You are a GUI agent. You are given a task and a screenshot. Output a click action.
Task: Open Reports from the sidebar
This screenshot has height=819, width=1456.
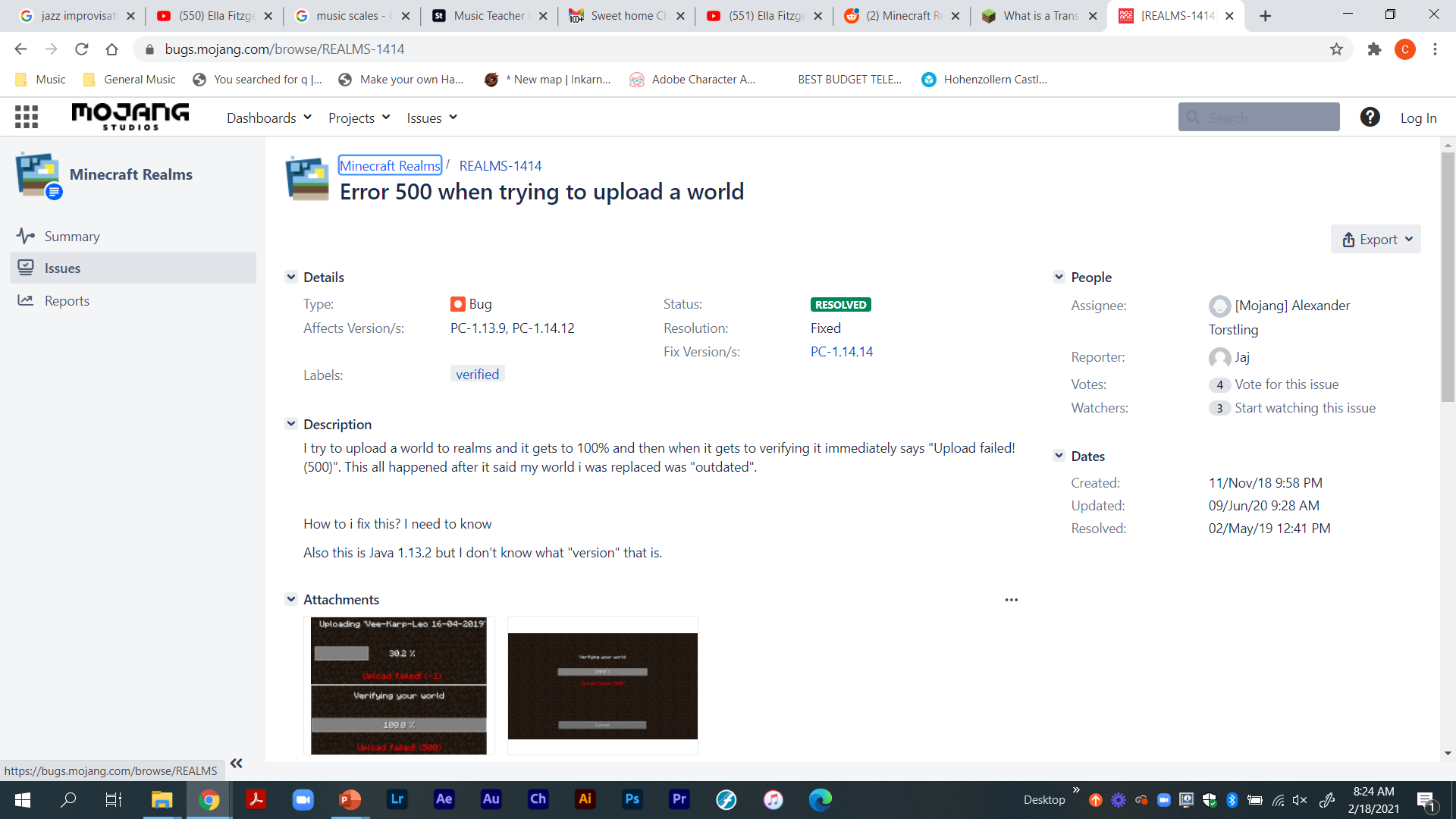tap(67, 301)
